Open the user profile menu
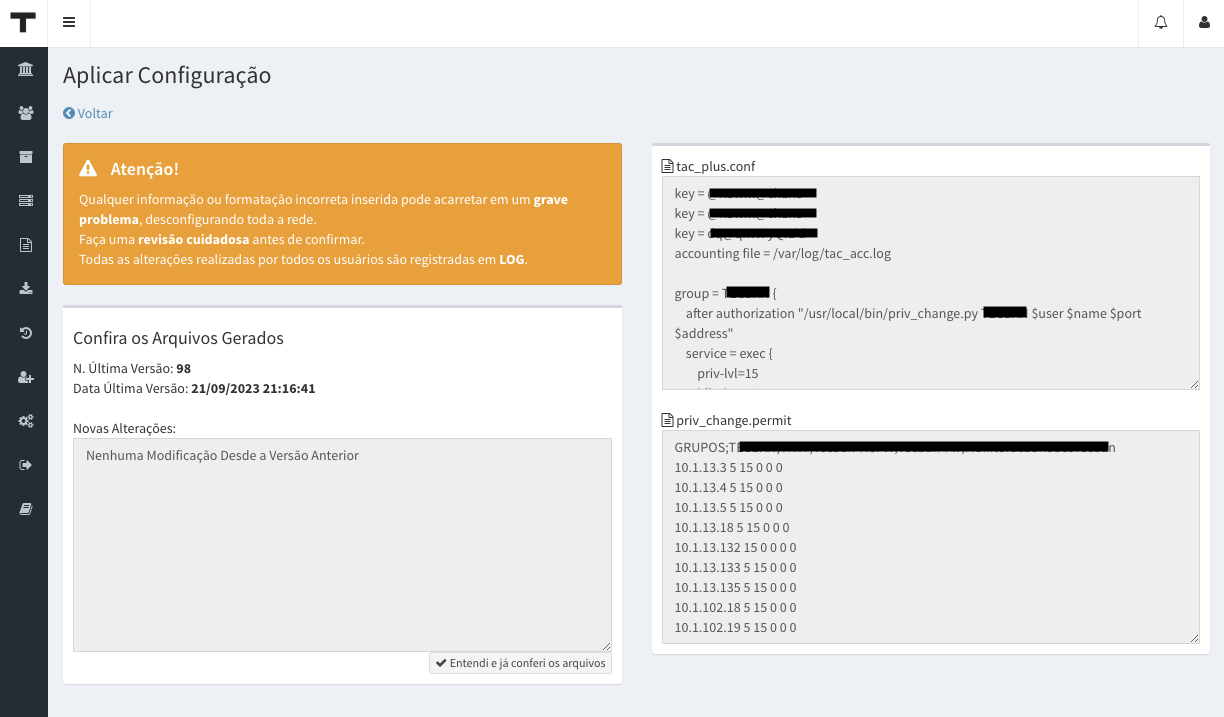The width and height of the screenshot is (1224, 717). coord(1204,23)
